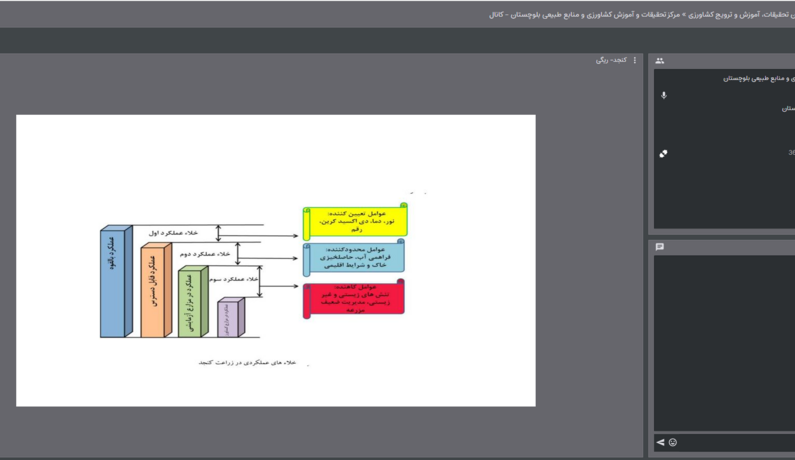Click the green bar in the chart
795x460 pixels.
point(193,301)
